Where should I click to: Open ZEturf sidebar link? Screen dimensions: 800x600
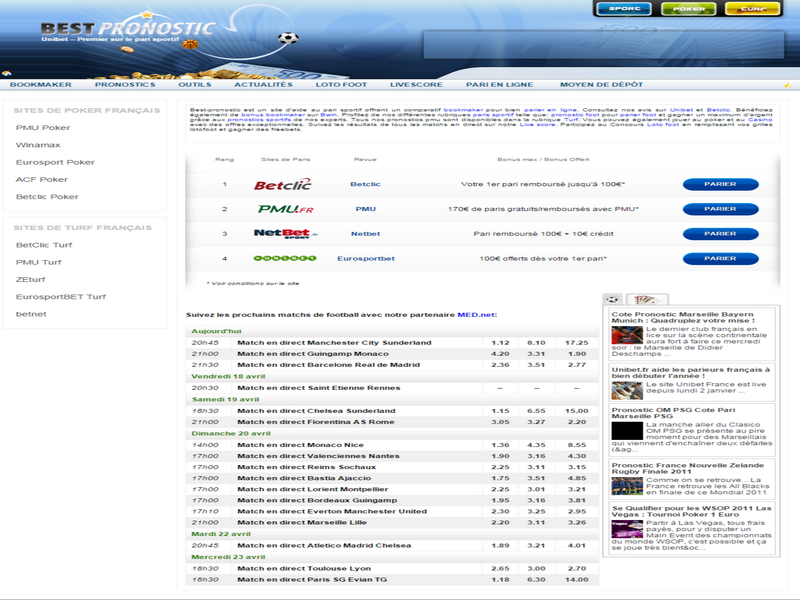coord(31,280)
